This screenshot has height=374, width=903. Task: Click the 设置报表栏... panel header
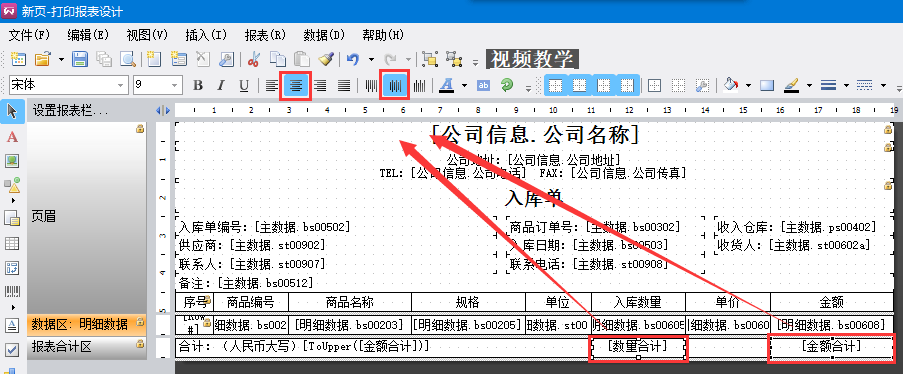point(70,111)
